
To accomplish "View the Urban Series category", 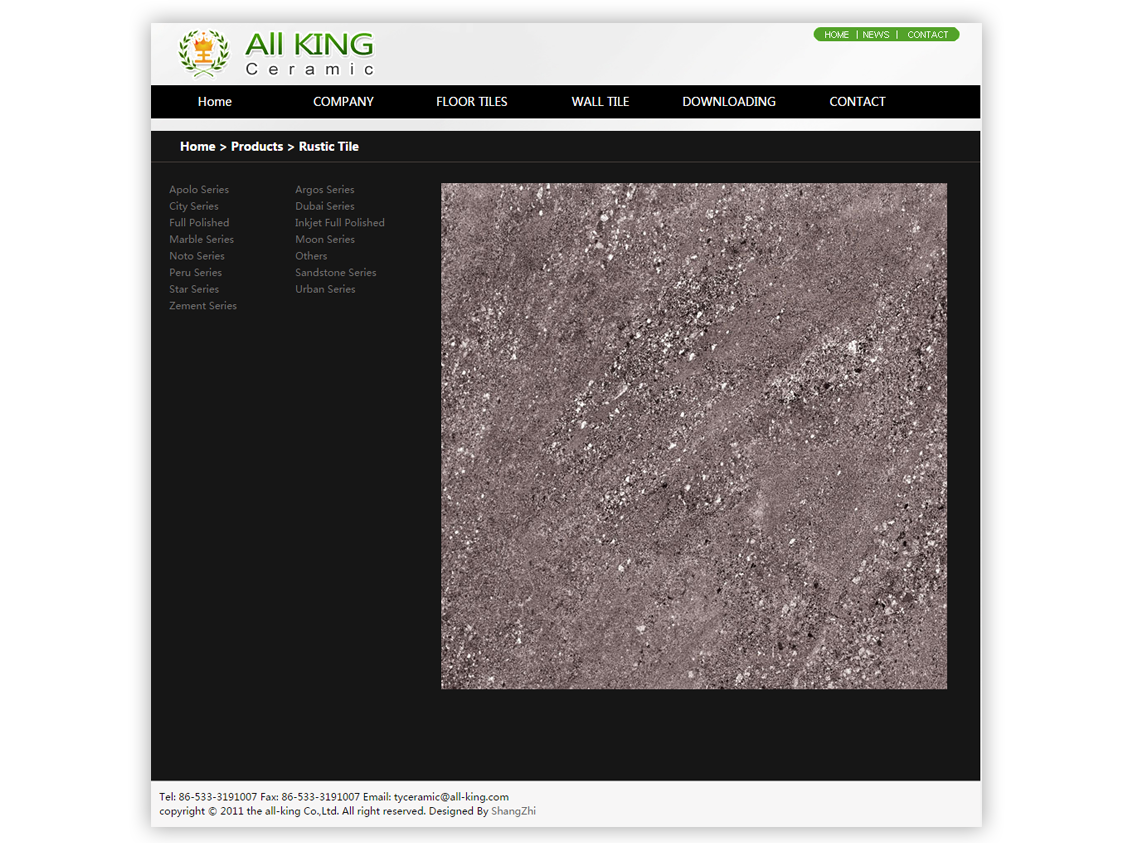I will pos(325,289).
